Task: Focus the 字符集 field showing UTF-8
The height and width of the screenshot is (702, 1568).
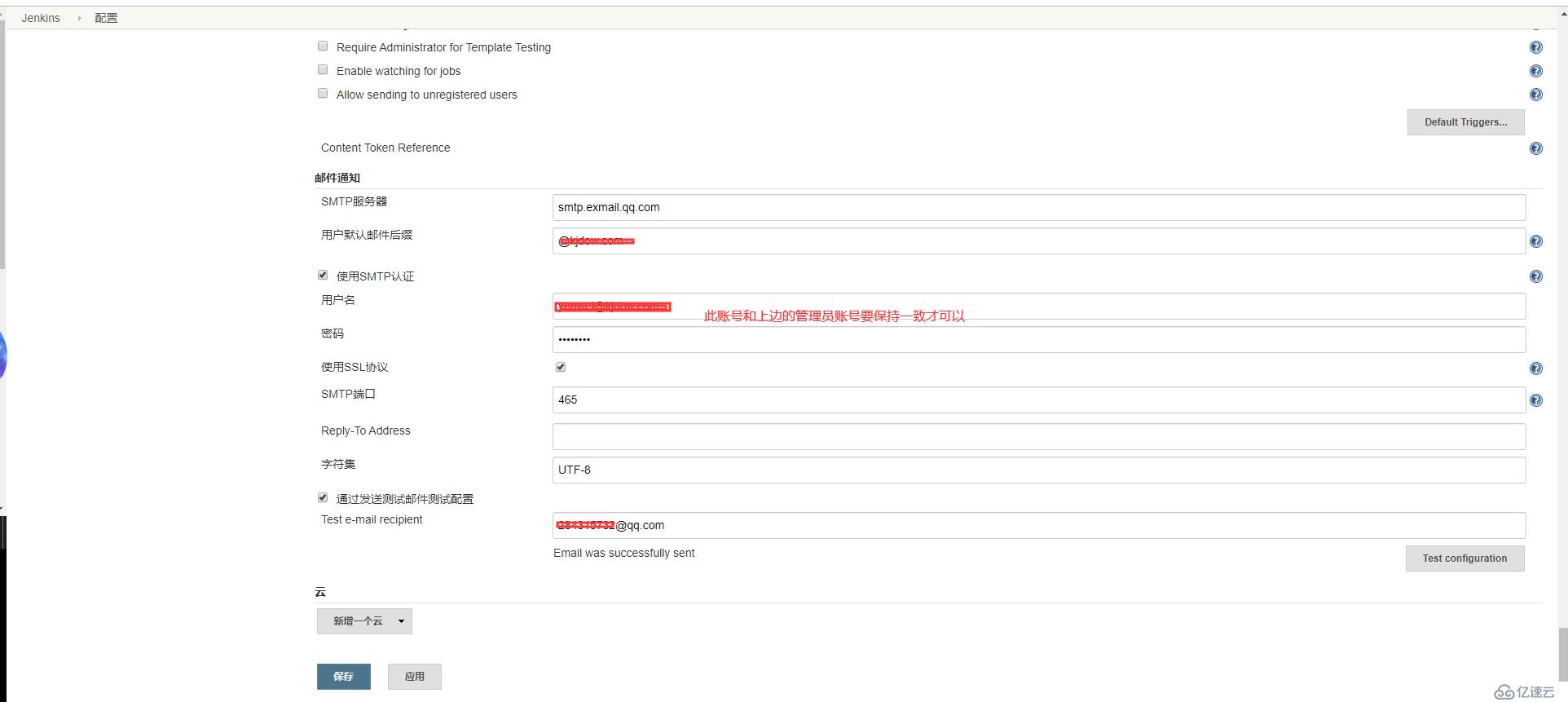Action: tap(1039, 470)
